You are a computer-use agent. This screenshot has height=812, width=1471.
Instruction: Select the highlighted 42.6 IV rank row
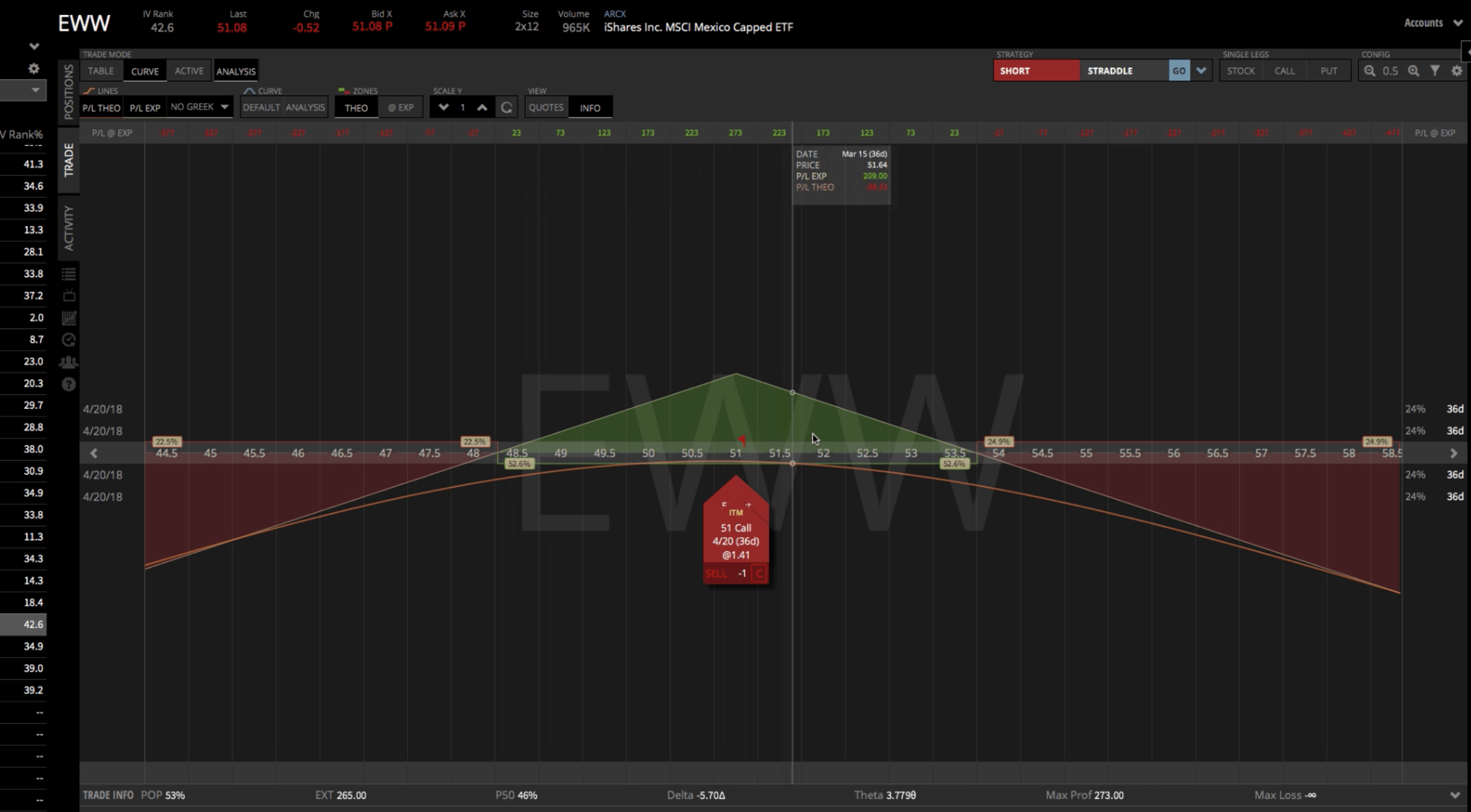(x=23, y=624)
